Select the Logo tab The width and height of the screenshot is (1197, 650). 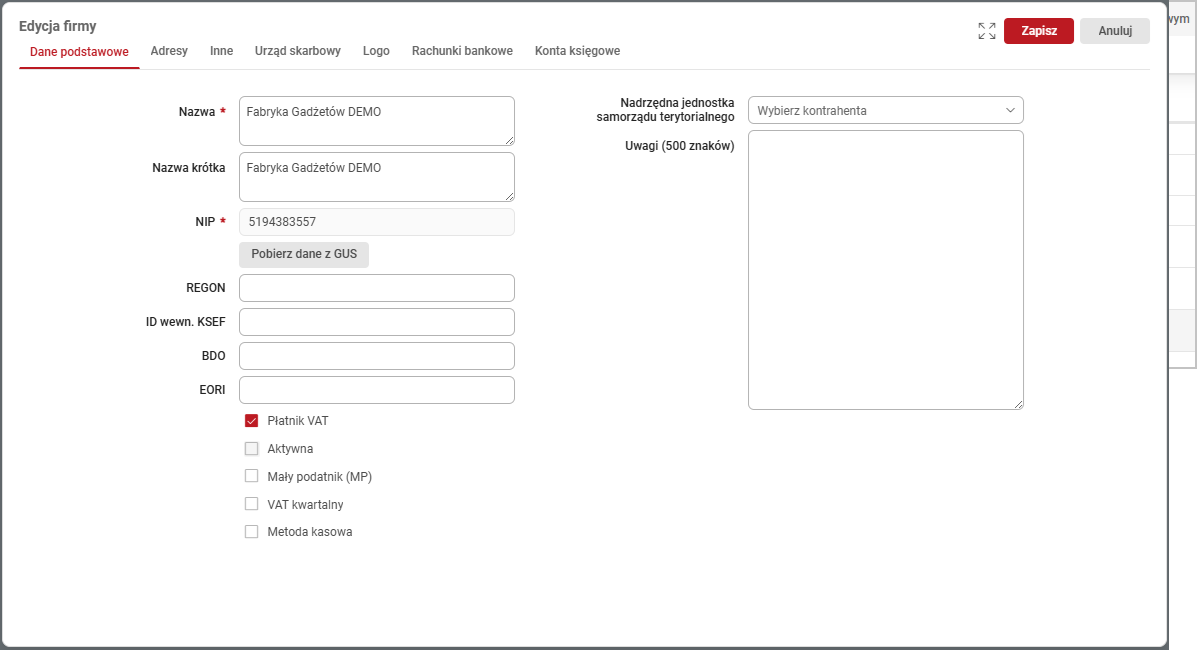pos(376,51)
